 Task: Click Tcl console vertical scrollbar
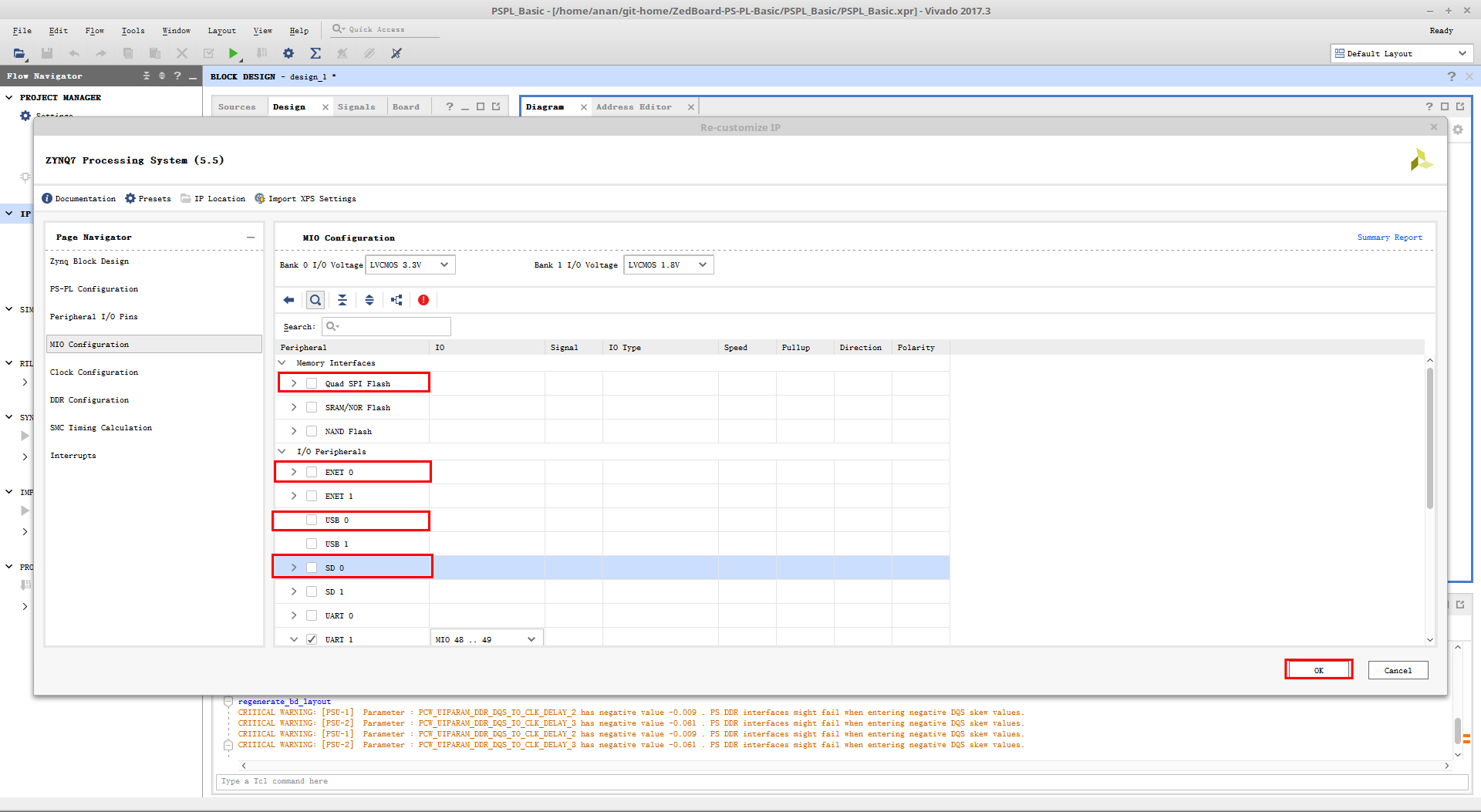(1457, 729)
